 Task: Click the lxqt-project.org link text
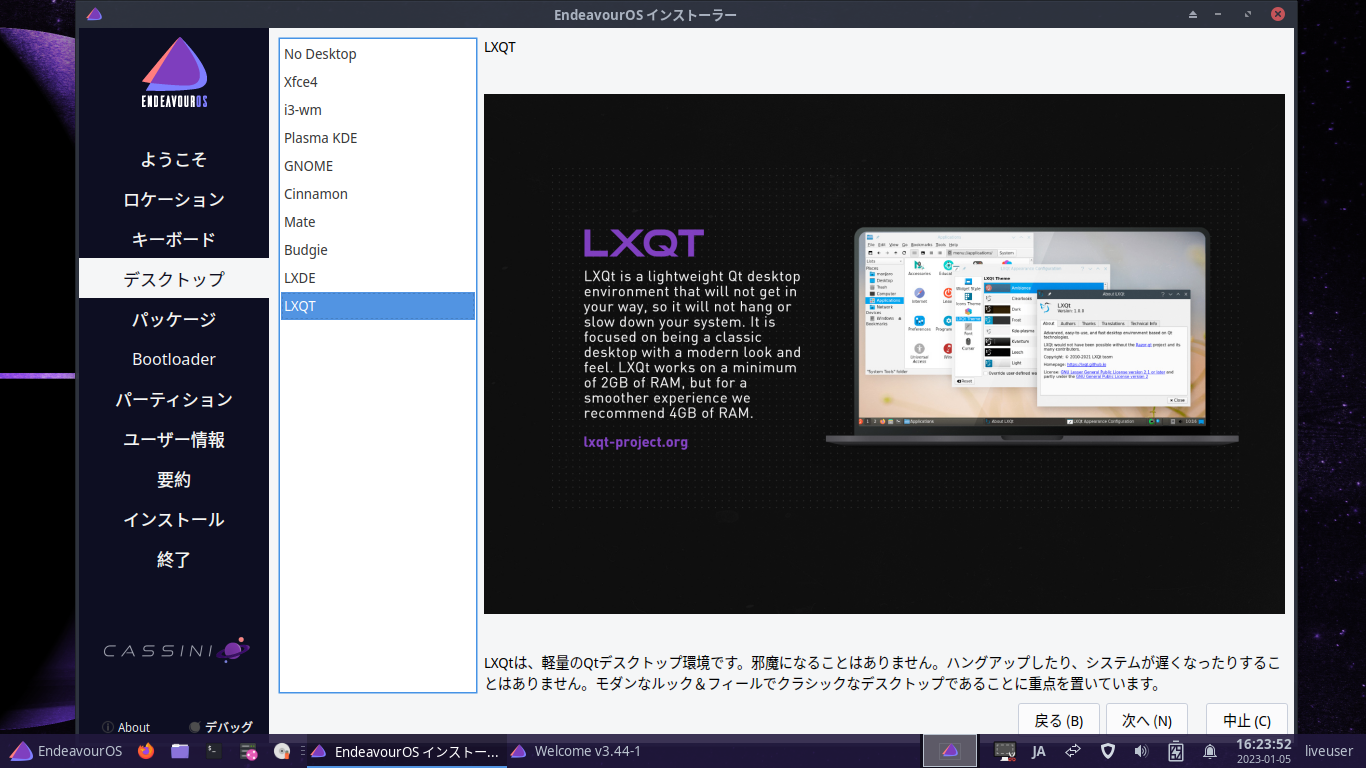(x=636, y=441)
